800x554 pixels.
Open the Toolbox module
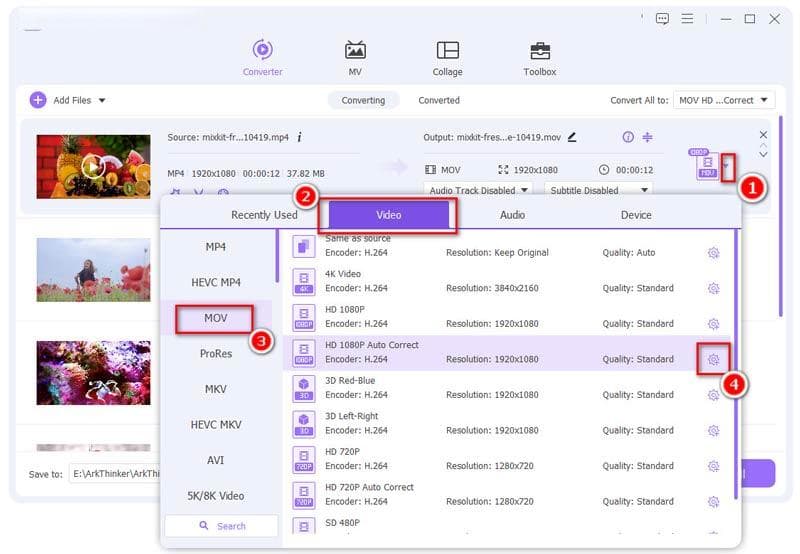[x=540, y=58]
